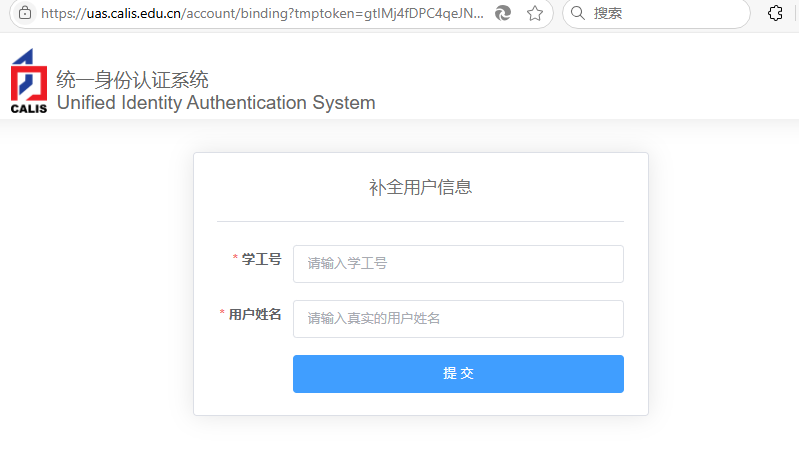Screen dimensions: 799x466
Task: Click Unified Identity Authentication System text
Action: (x=216, y=102)
